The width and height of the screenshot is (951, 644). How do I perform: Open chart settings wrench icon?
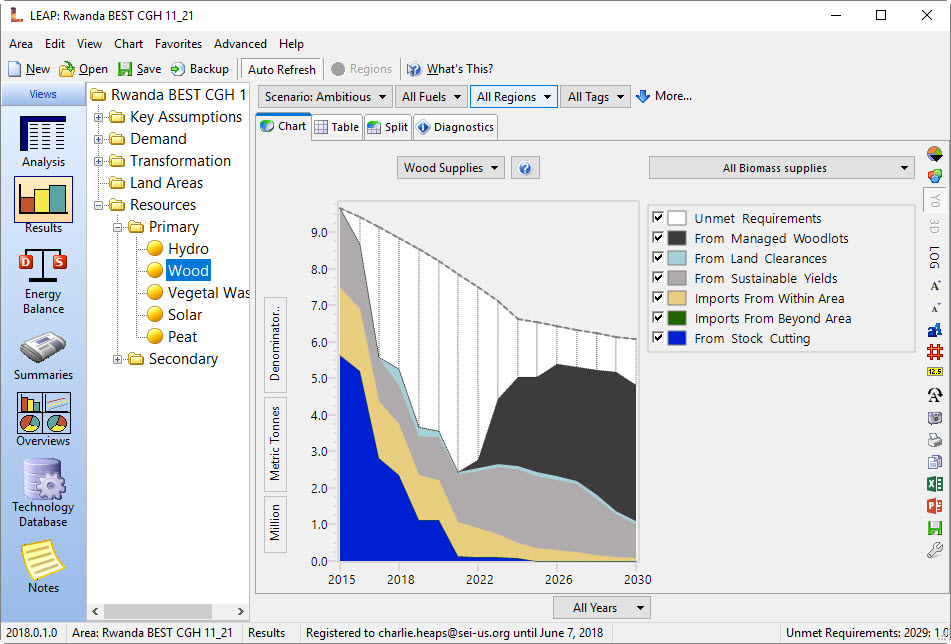pyautogui.click(x=935, y=550)
